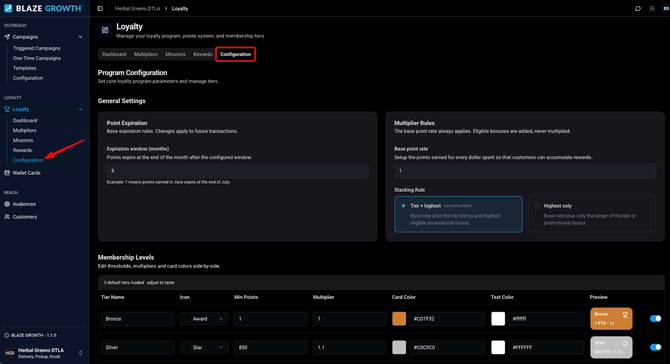Click the Bronze Min Points field
The height and width of the screenshot is (364, 670).
[x=270, y=319]
